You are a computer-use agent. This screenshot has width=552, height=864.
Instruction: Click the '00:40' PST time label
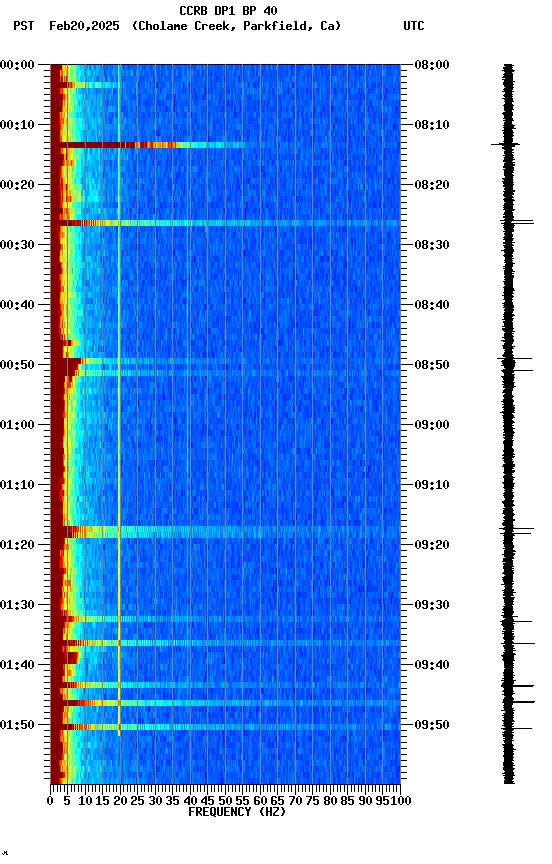[x=17, y=305]
